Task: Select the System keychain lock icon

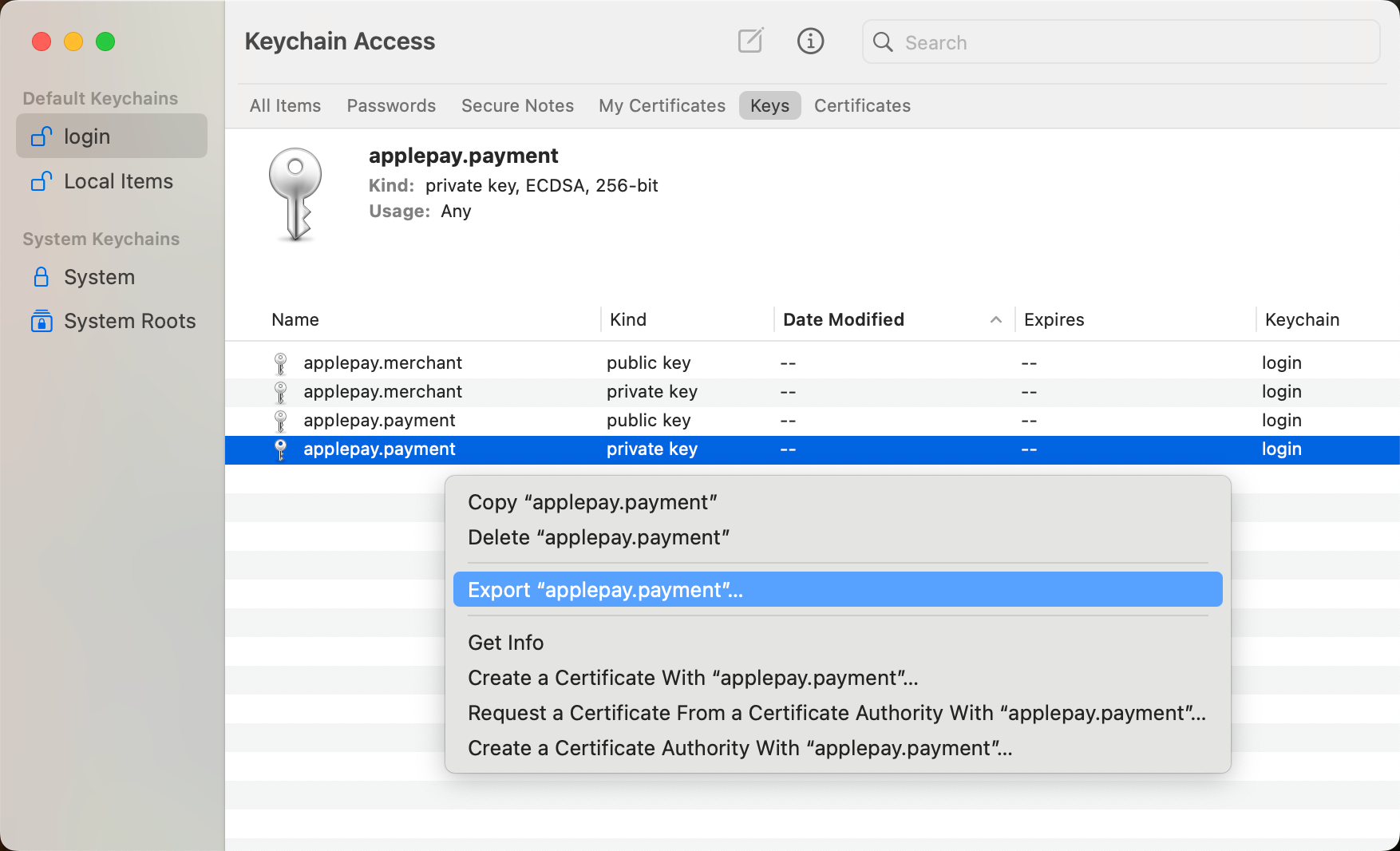Action: coord(42,277)
